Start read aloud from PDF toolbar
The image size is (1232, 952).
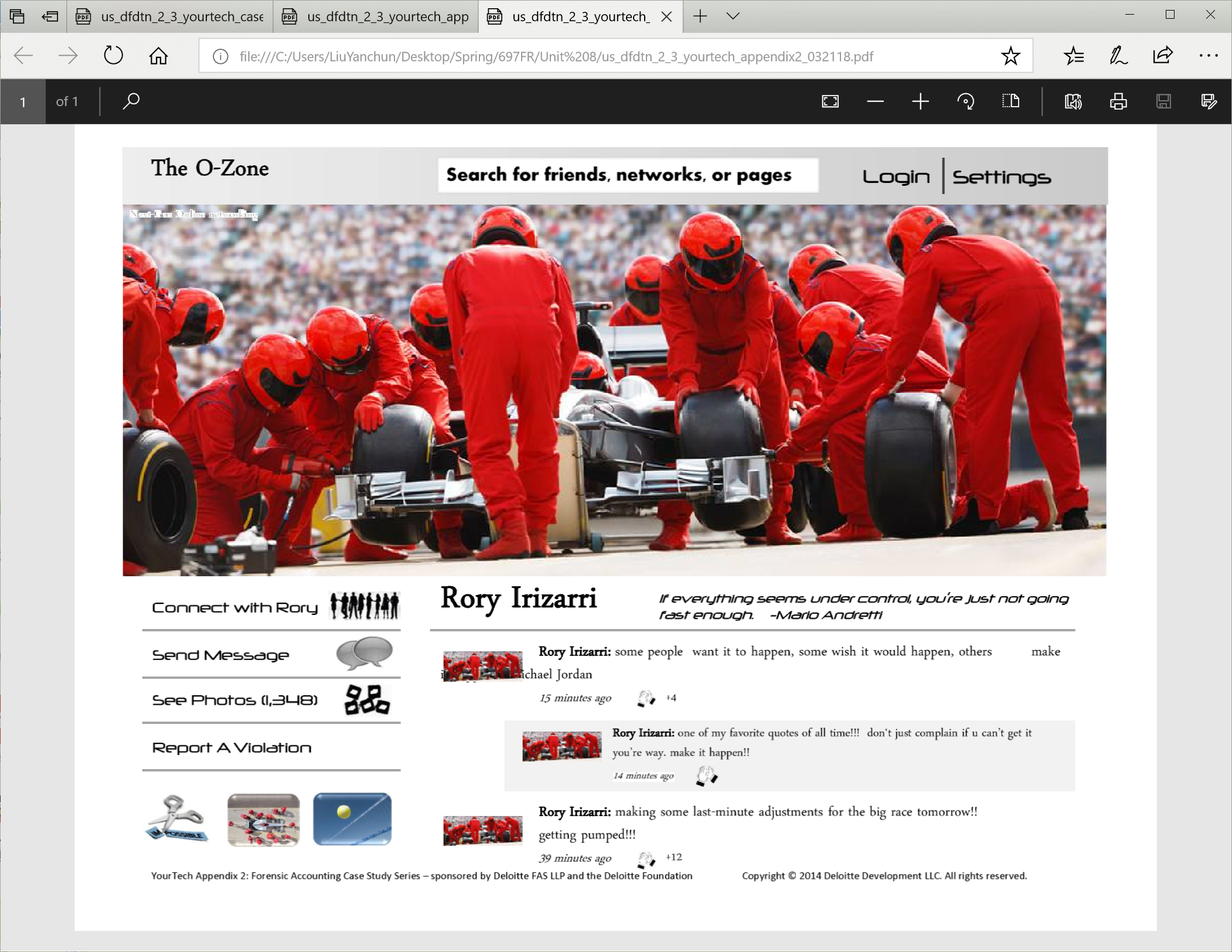(1073, 101)
